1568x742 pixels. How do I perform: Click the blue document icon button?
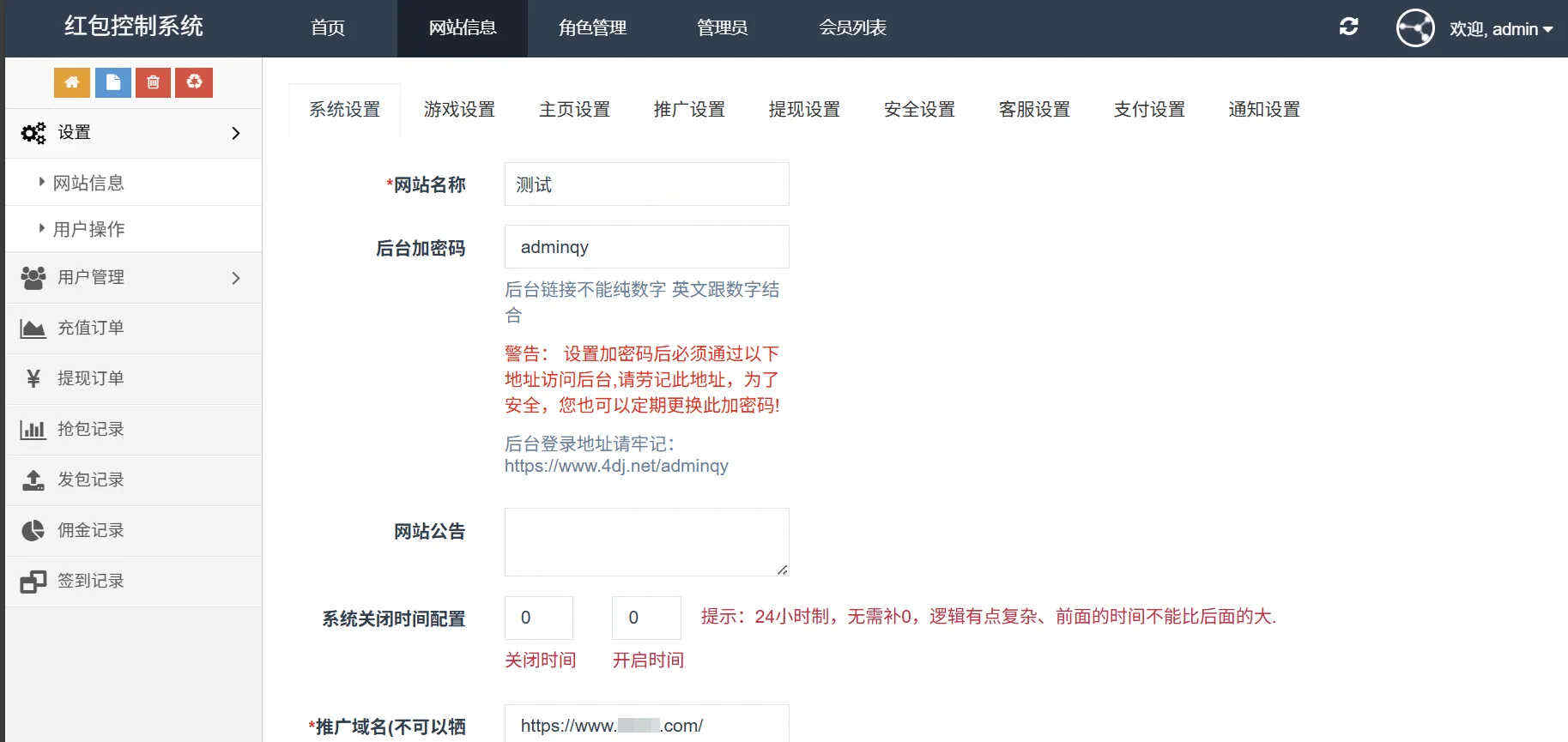tap(112, 82)
